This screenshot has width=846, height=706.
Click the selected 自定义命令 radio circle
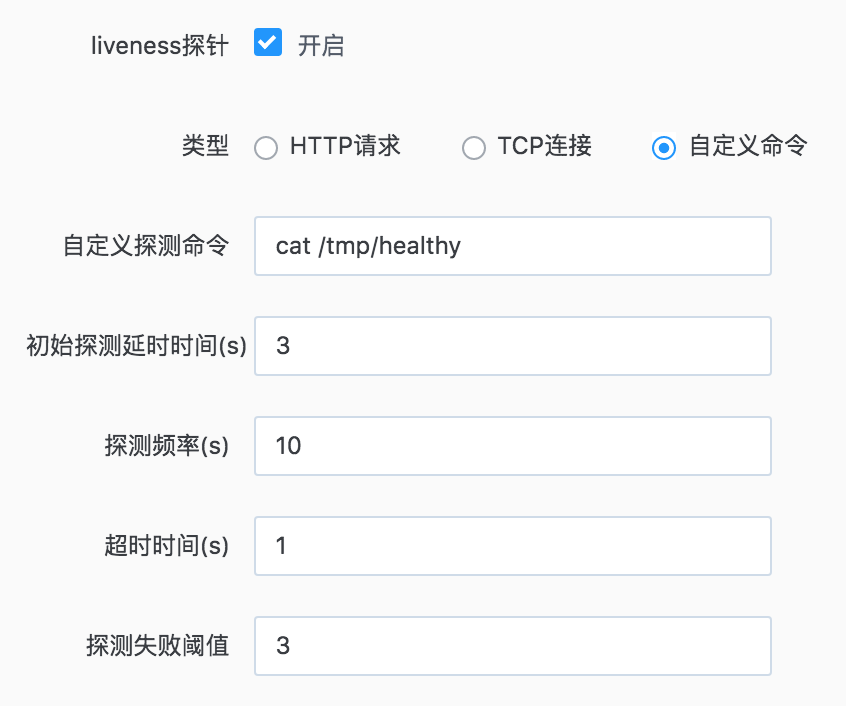(663, 147)
